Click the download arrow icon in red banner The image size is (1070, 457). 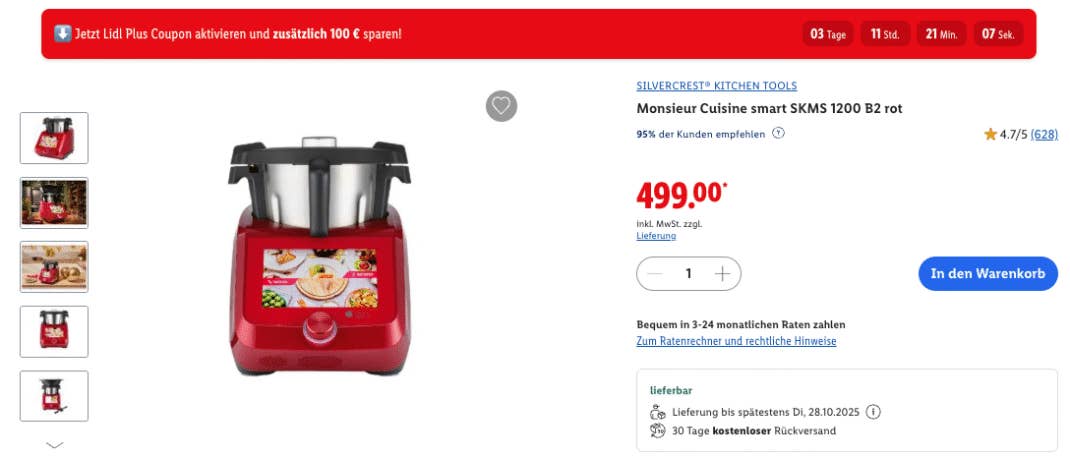click(x=63, y=33)
